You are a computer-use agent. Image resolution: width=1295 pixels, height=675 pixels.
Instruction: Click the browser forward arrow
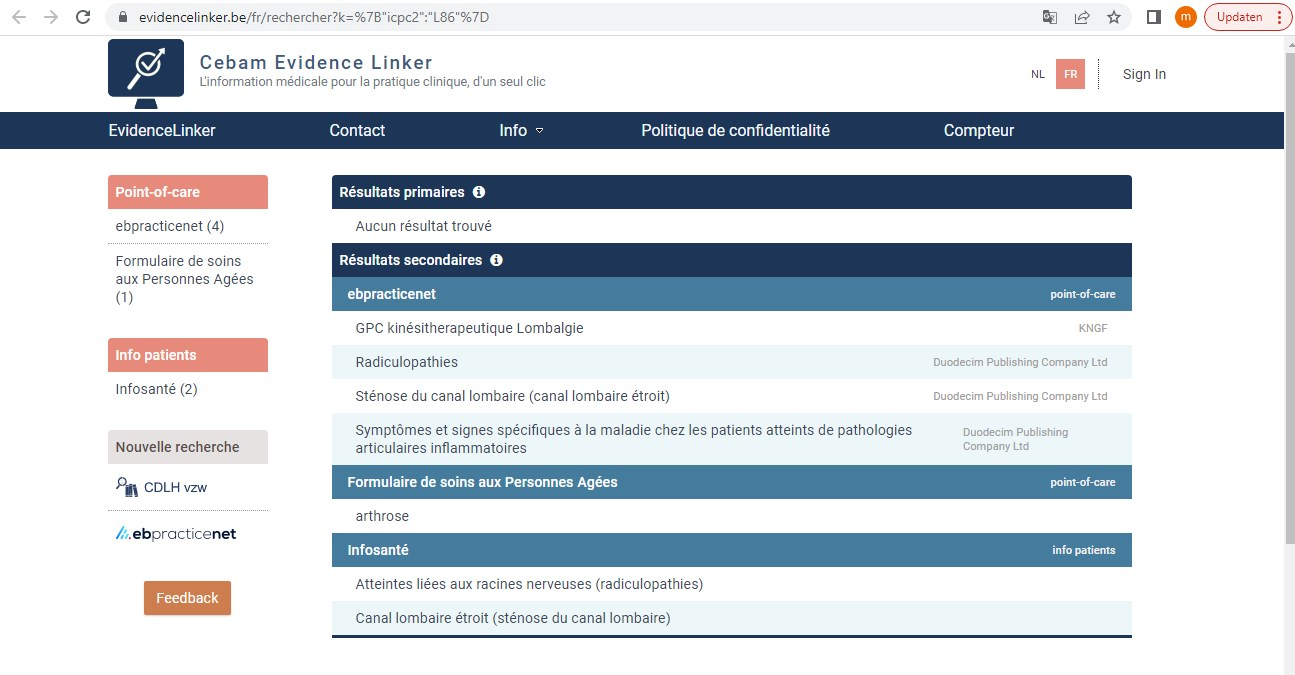pyautogui.click(x=51, y=17)
